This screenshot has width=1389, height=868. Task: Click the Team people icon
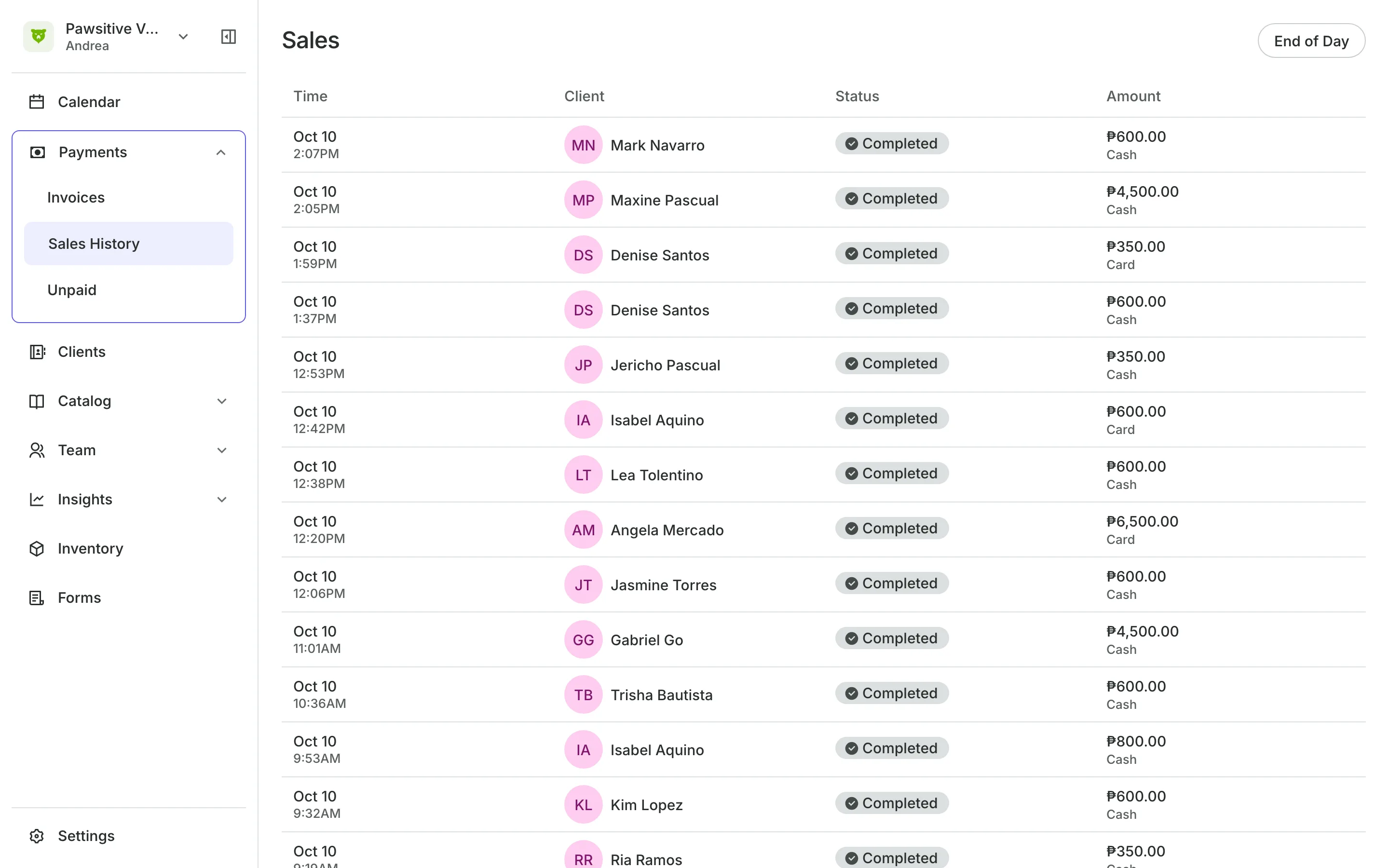(x=37, y=450)
